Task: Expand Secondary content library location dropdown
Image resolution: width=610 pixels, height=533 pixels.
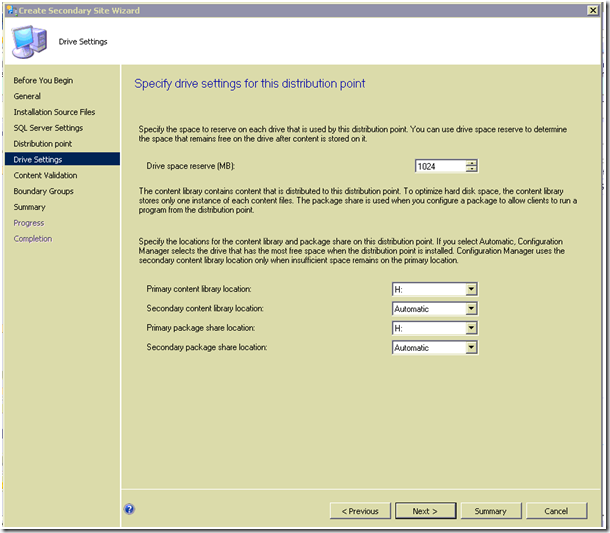Action: [x=471, y=309]
